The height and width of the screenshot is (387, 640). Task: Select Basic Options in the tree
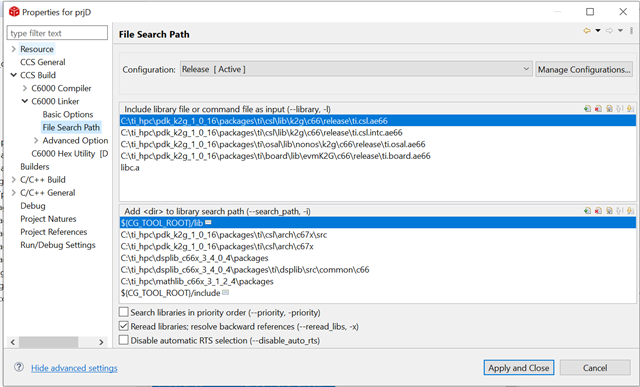click(x=68, y=114)
